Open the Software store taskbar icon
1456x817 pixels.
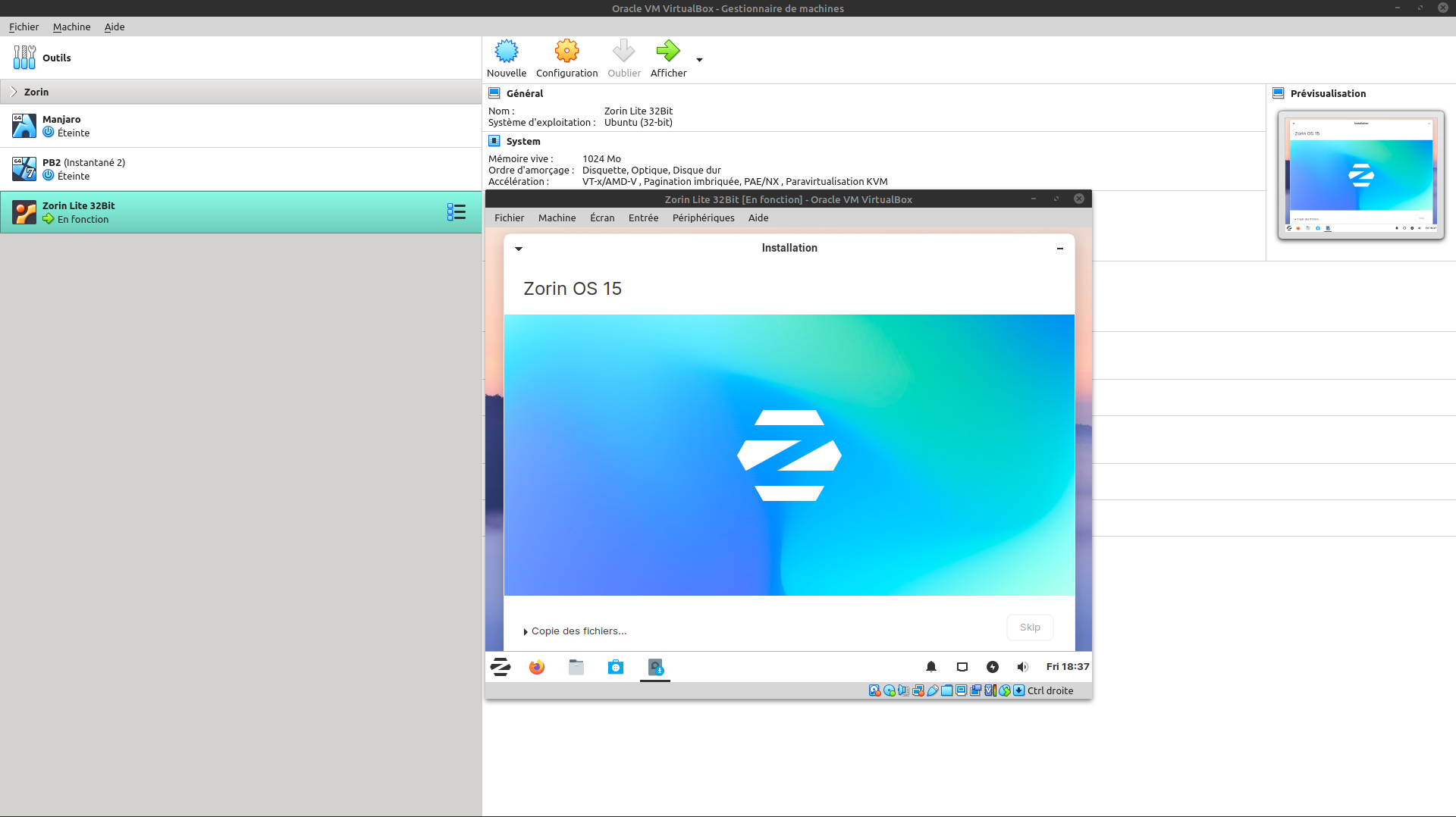(616, 667)
